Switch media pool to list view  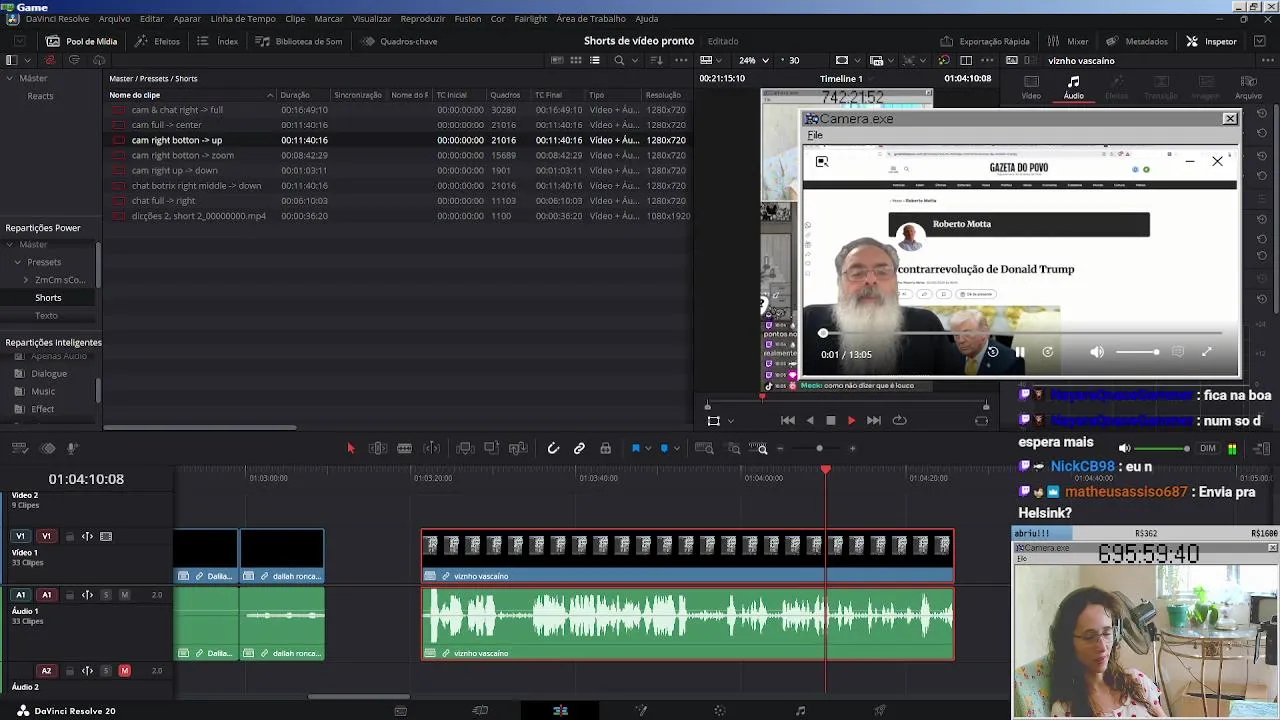click(x=595, y=60)
